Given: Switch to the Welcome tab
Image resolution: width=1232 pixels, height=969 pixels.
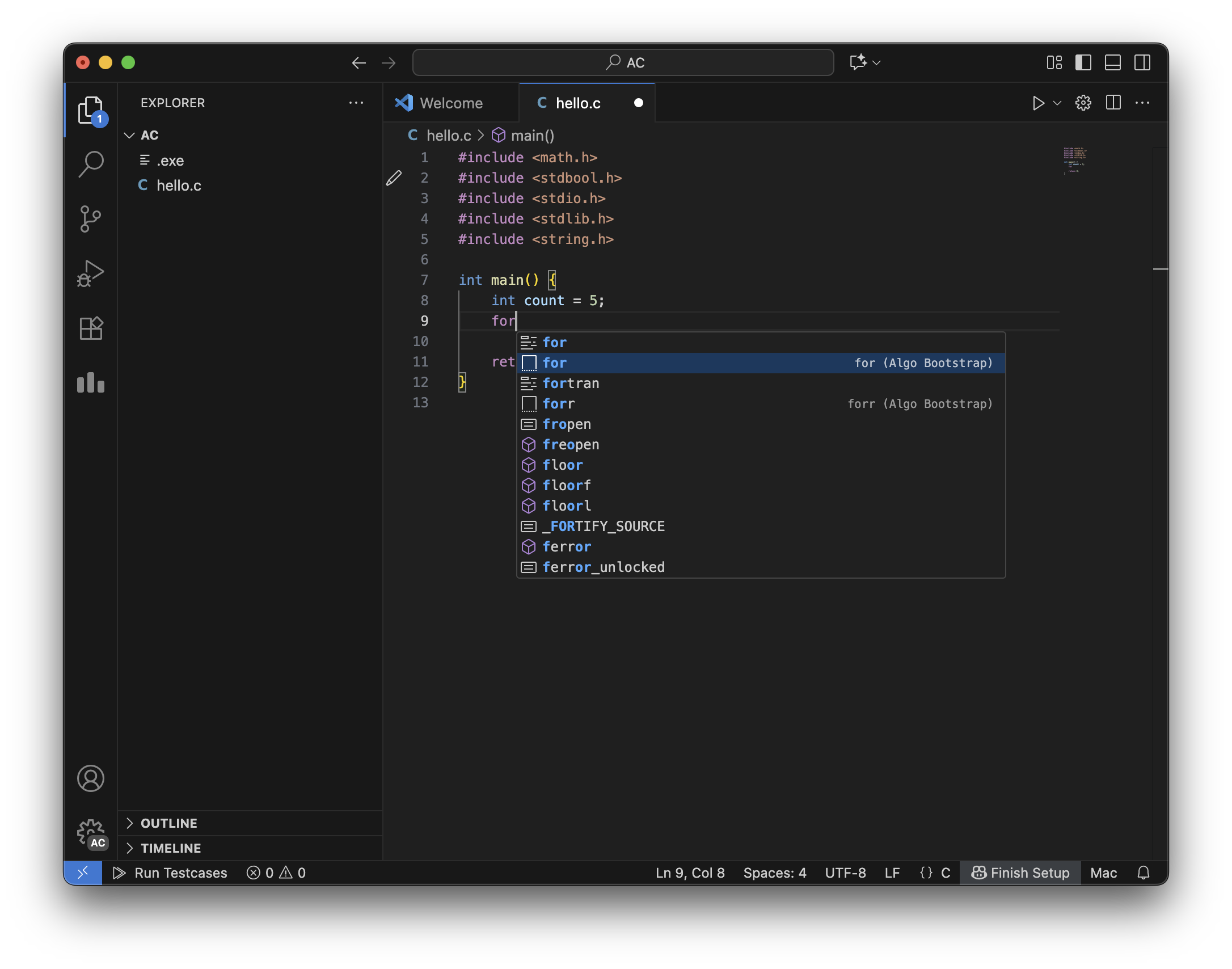Looking at the screenshot, I should pyautogui.click(x=451, y=103).
